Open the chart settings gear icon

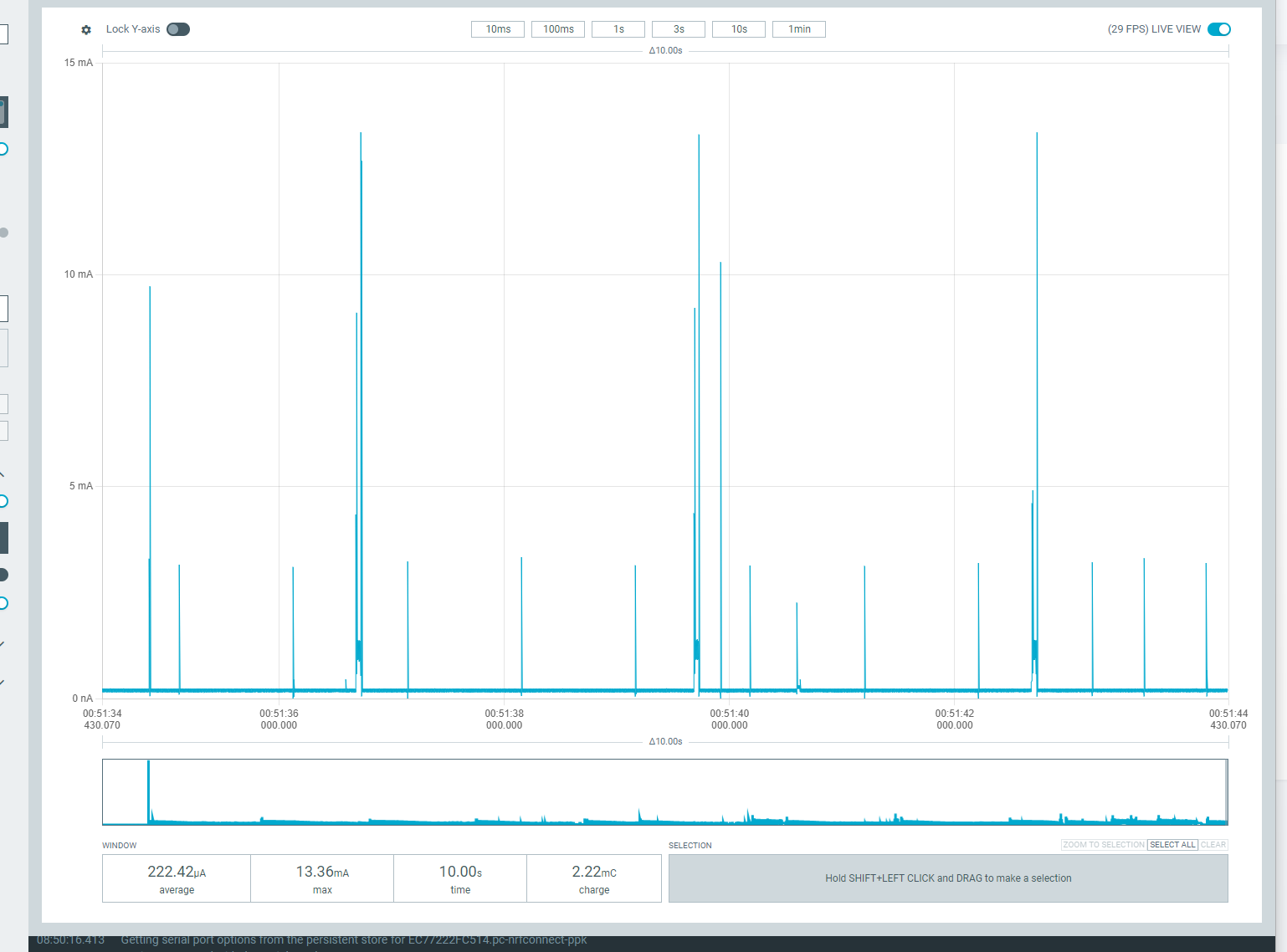click(x=86, y=29)
